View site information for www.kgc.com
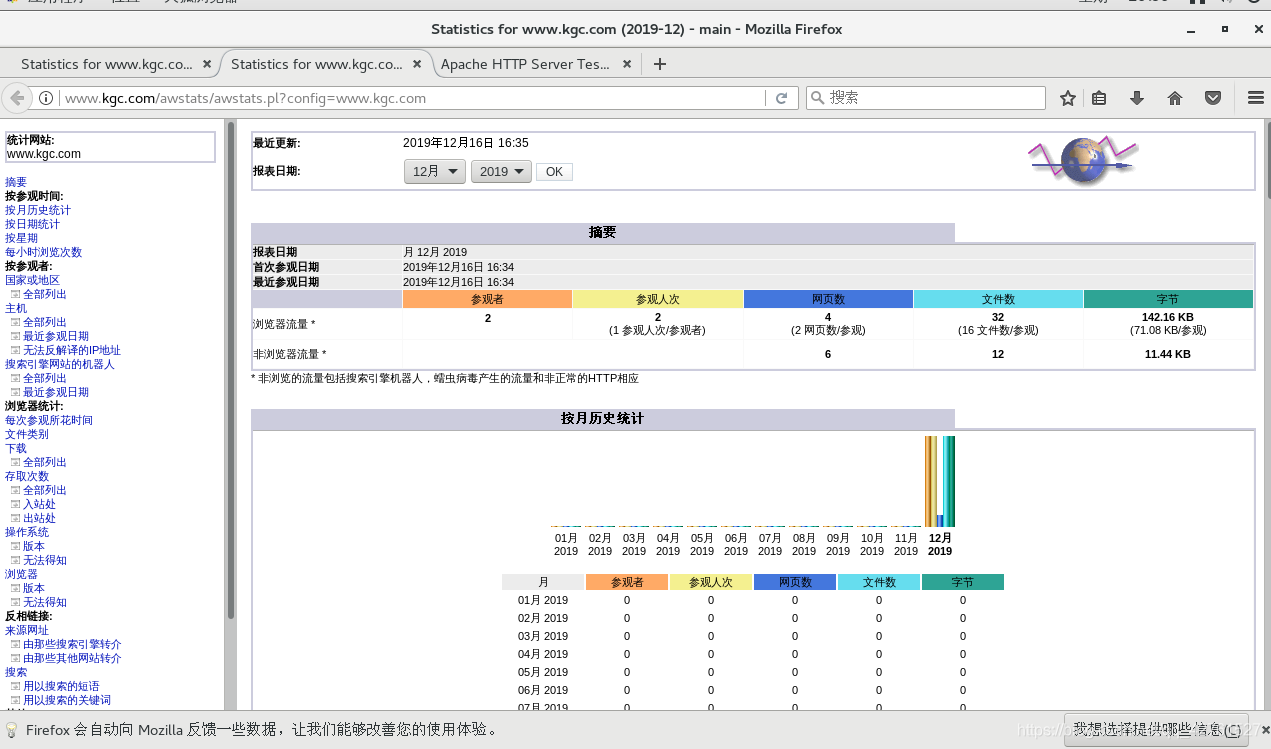The image size is (1271, 749). [48, 98]
